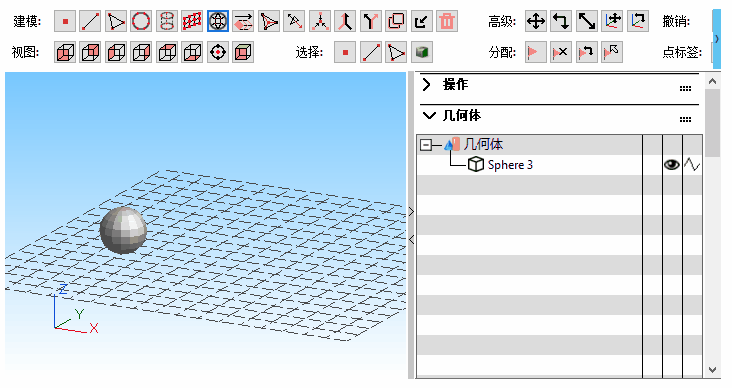Switch to left face cube view

click(x=116, y=52)
